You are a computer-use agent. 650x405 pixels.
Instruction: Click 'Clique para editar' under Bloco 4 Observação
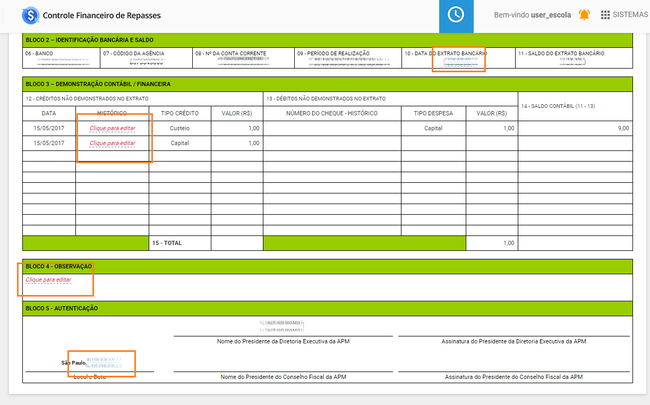tap(49, 280)
